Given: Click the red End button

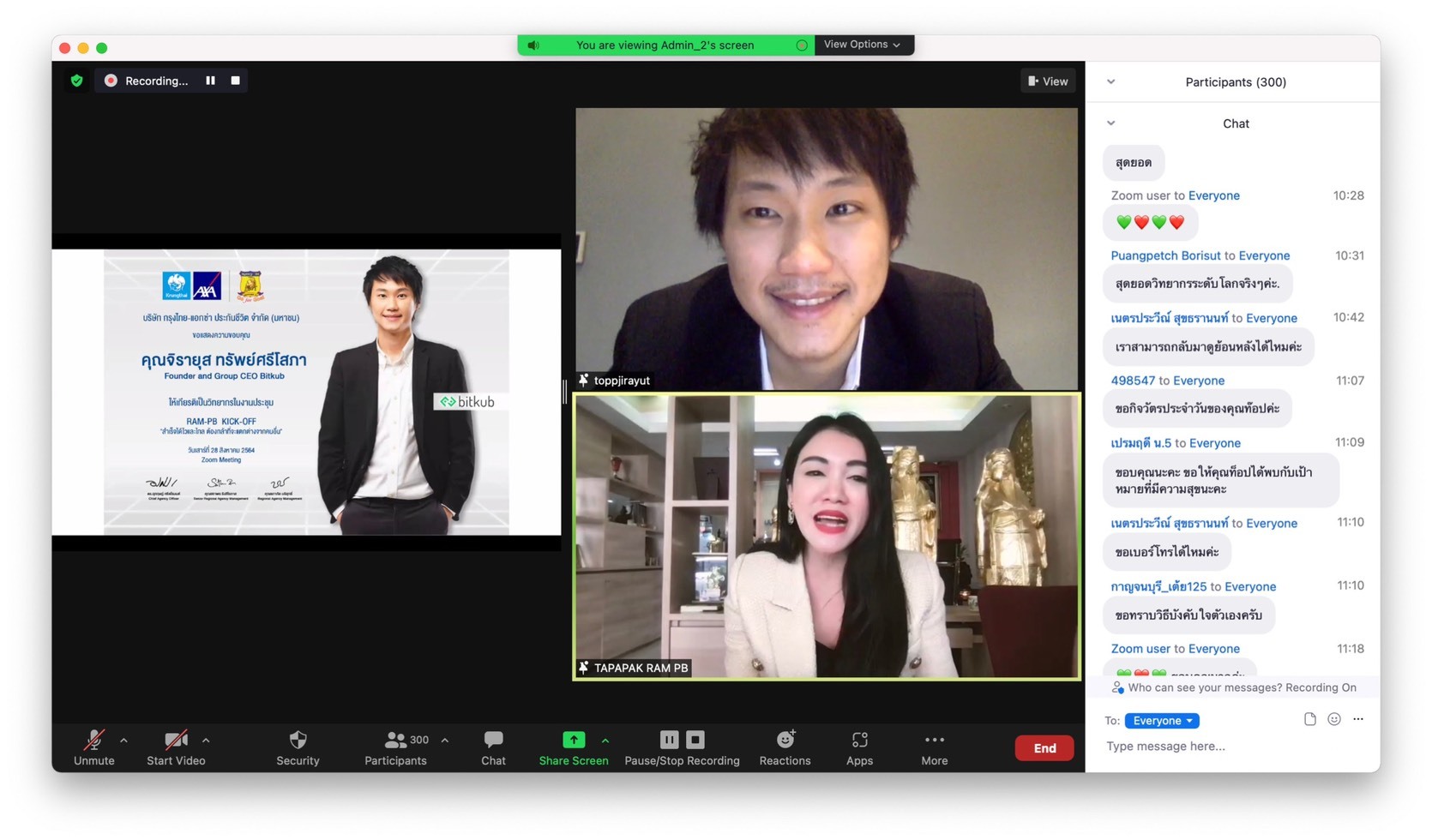Looking at the screenshot, I should 1044,748.
